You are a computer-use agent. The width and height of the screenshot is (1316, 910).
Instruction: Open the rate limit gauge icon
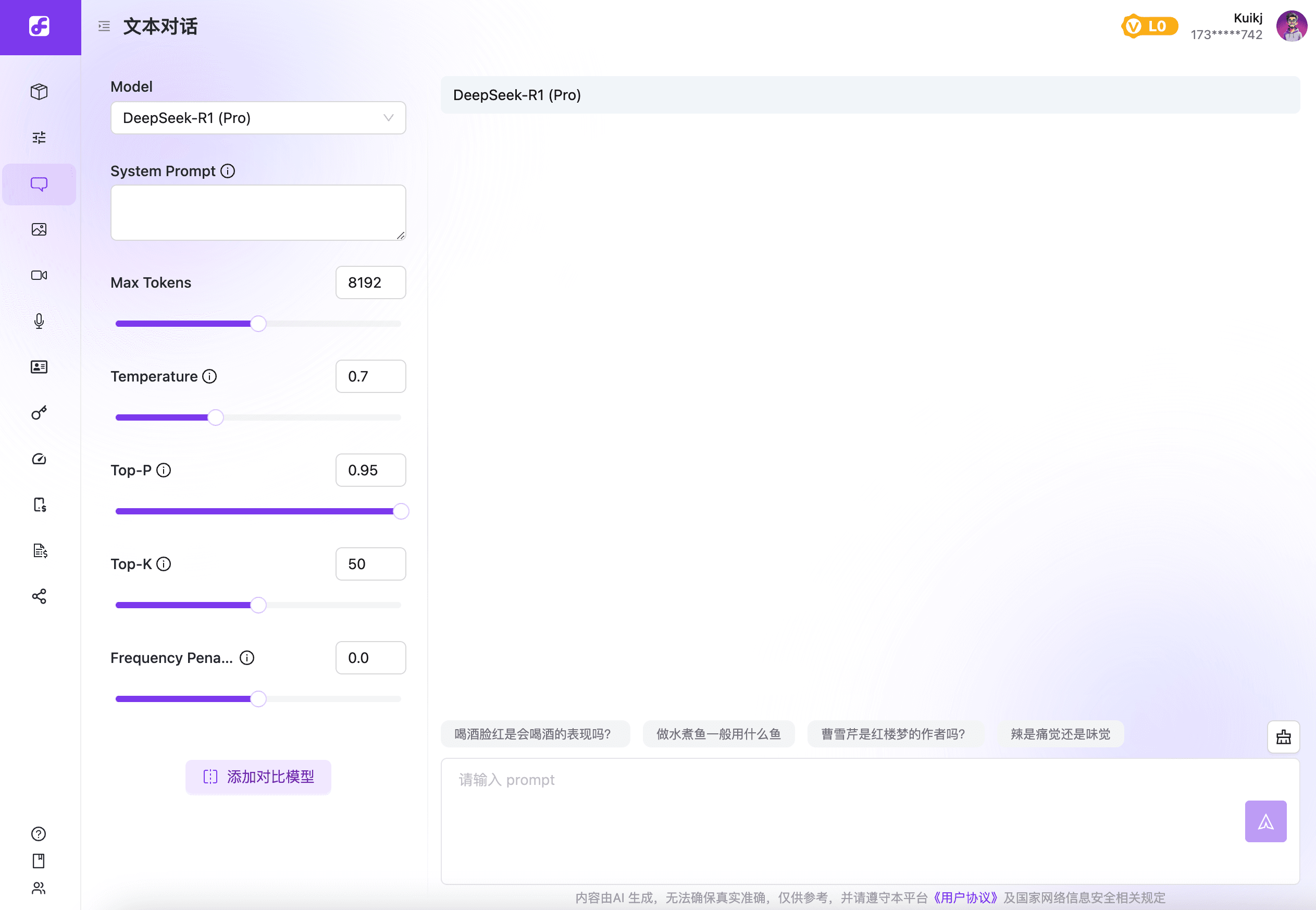tap(39, 459)
